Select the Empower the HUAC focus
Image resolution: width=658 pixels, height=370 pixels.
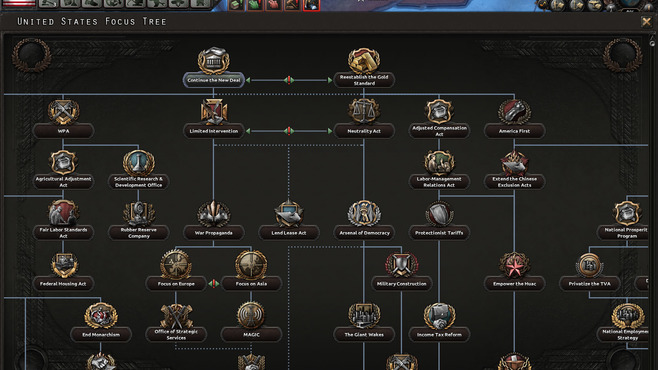514,271
